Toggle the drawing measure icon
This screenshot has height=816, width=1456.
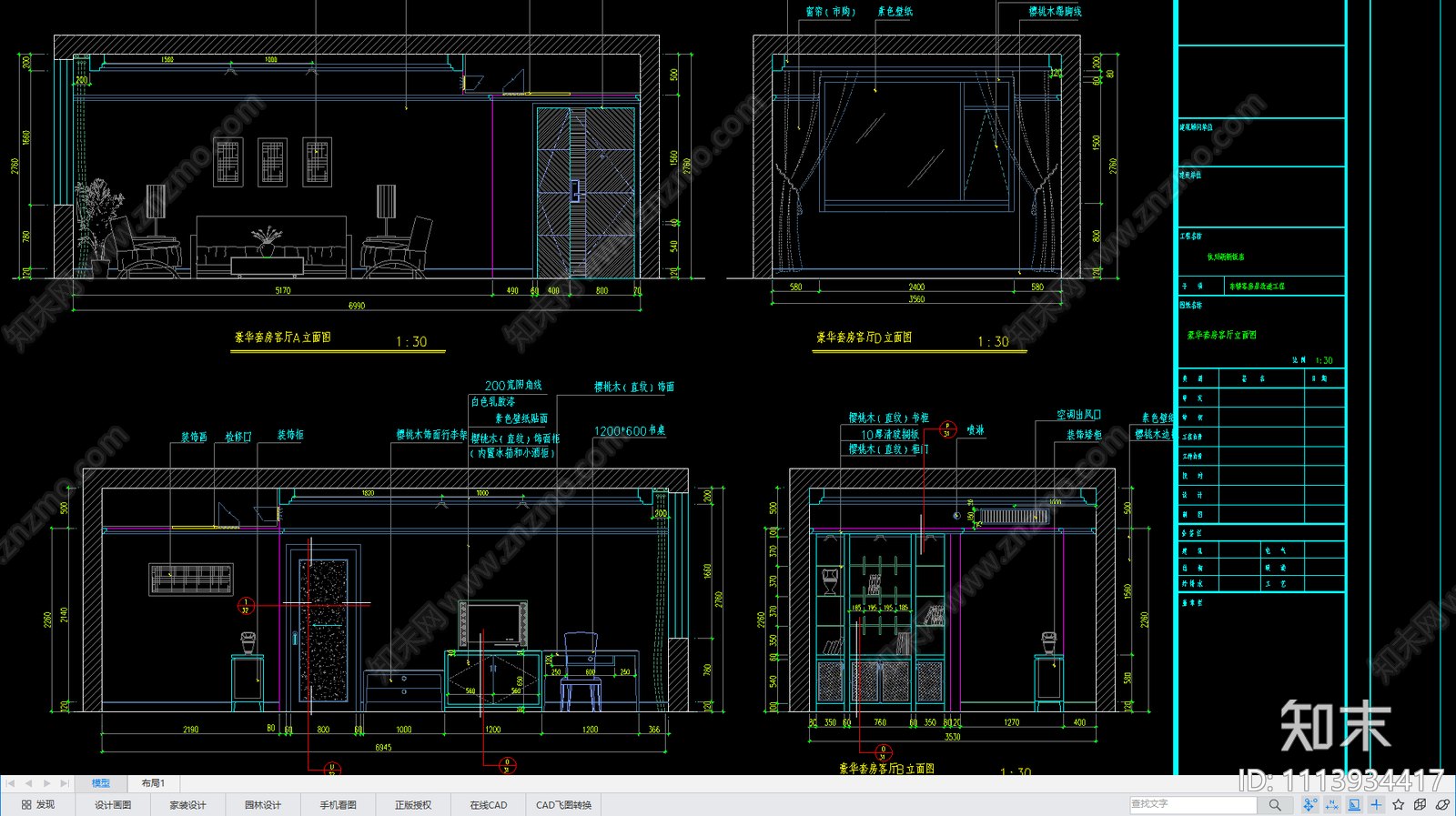pos(1354,805)
